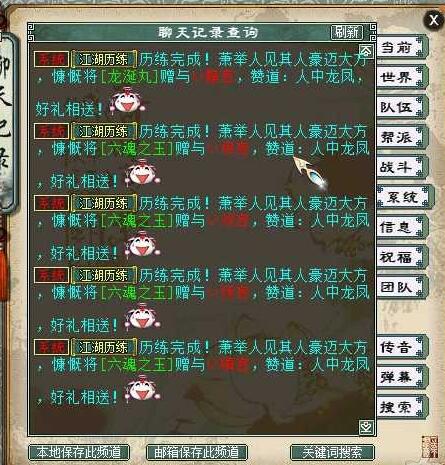Click the laughing emoji in the last message

(x=143, y=389)
